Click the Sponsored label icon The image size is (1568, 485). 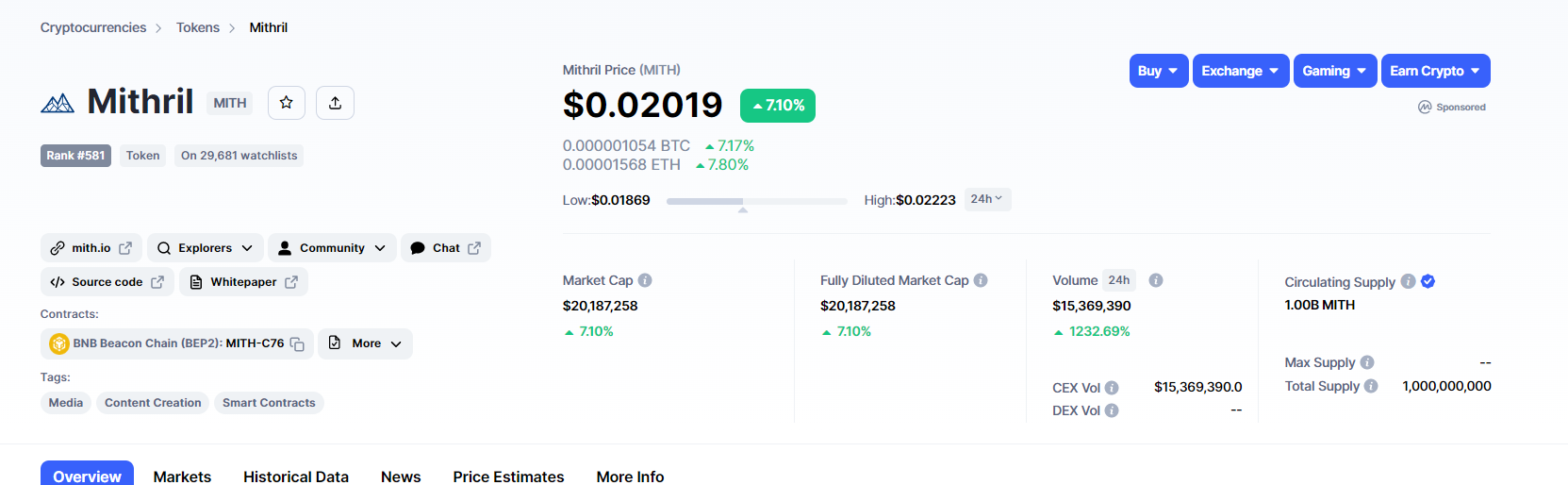(x=1425, y=107)
